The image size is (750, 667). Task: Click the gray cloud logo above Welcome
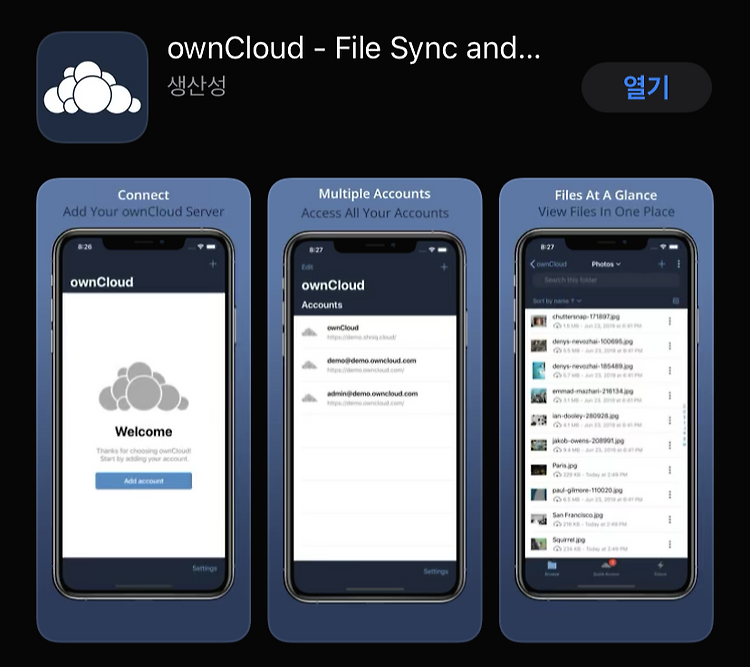point(143,387)
